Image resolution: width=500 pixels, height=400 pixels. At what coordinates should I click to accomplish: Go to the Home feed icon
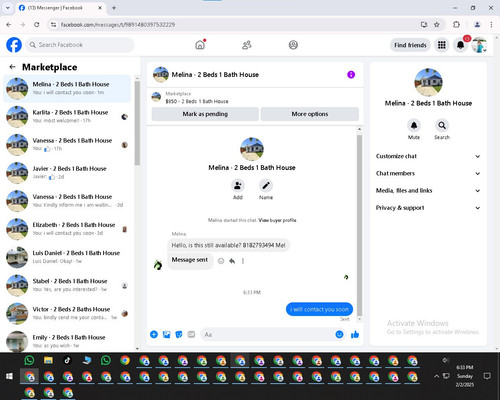pos(200,45)
